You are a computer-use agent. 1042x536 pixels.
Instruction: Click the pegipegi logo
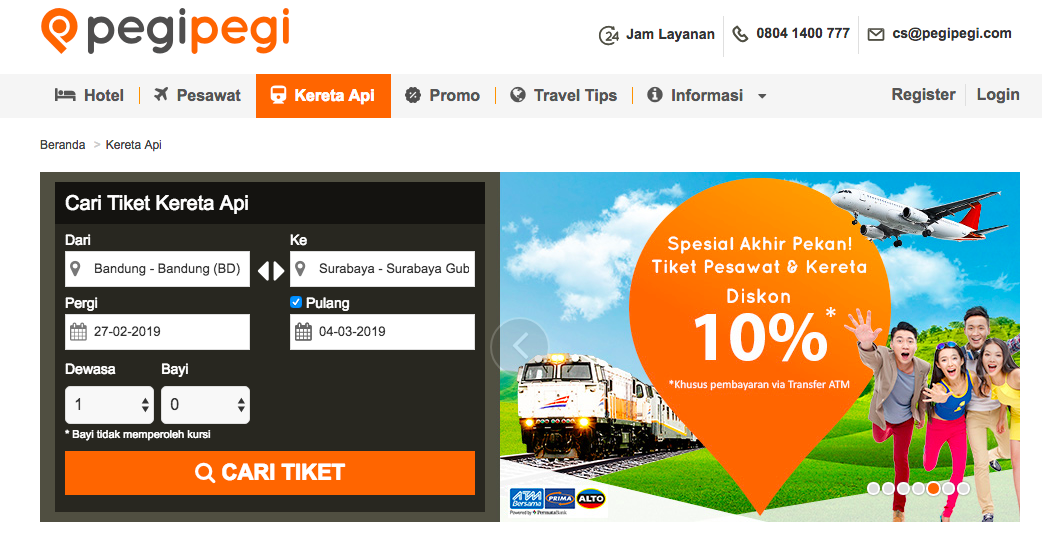coord(165,31)
